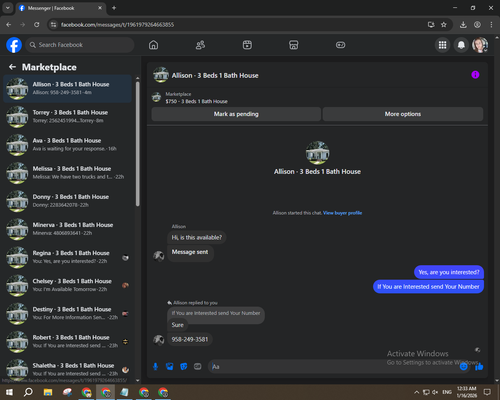The height and width of the screenshot is (400, 500).
Task: Record a voice clip with microphone icon
Action: point(155,367)
